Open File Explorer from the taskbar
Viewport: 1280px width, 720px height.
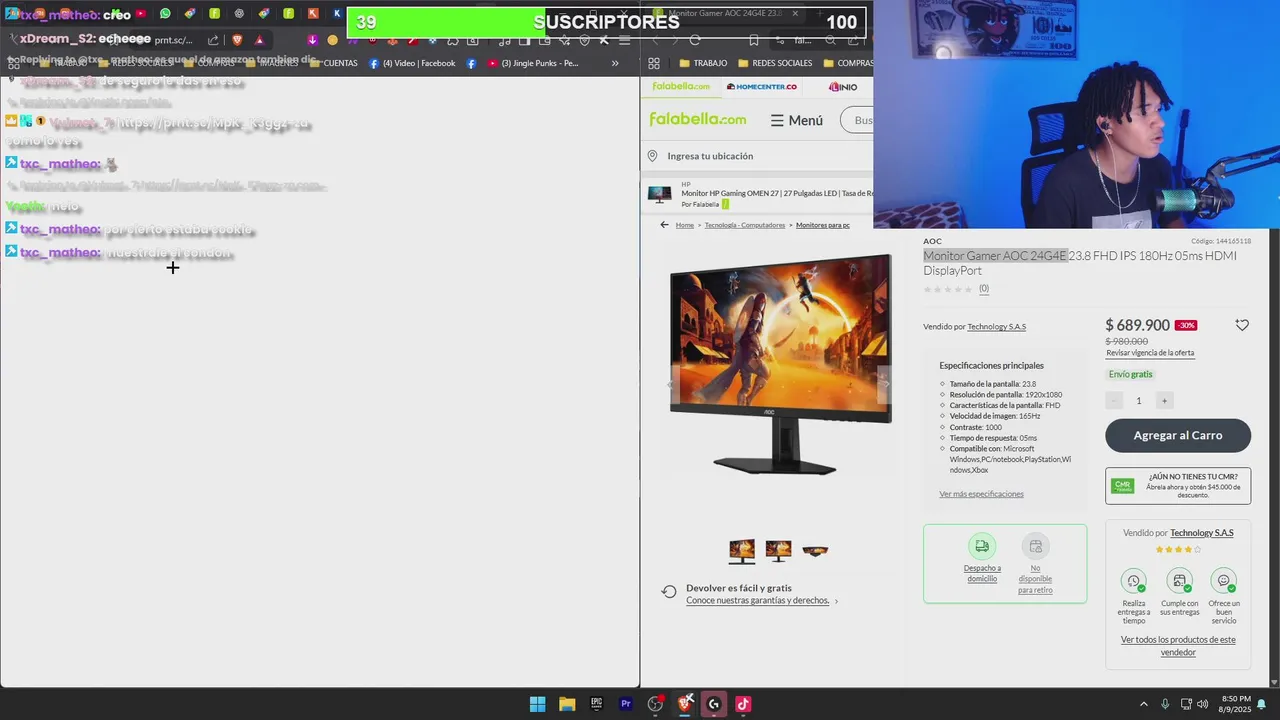pos(567,704)
